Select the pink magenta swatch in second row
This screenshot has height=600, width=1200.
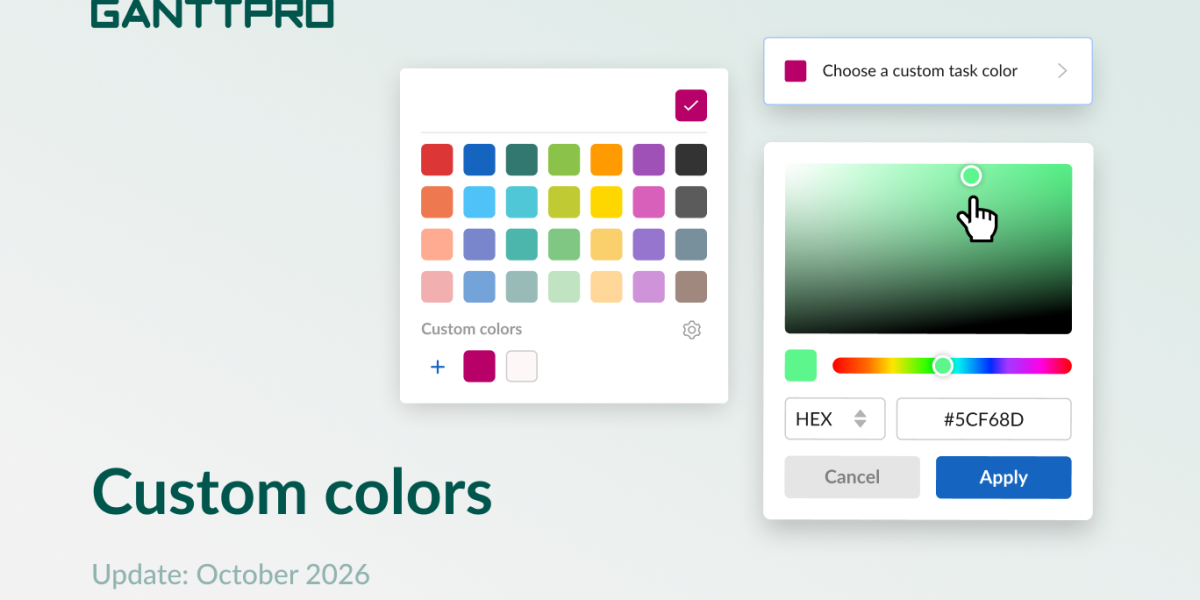coord(648,202)
